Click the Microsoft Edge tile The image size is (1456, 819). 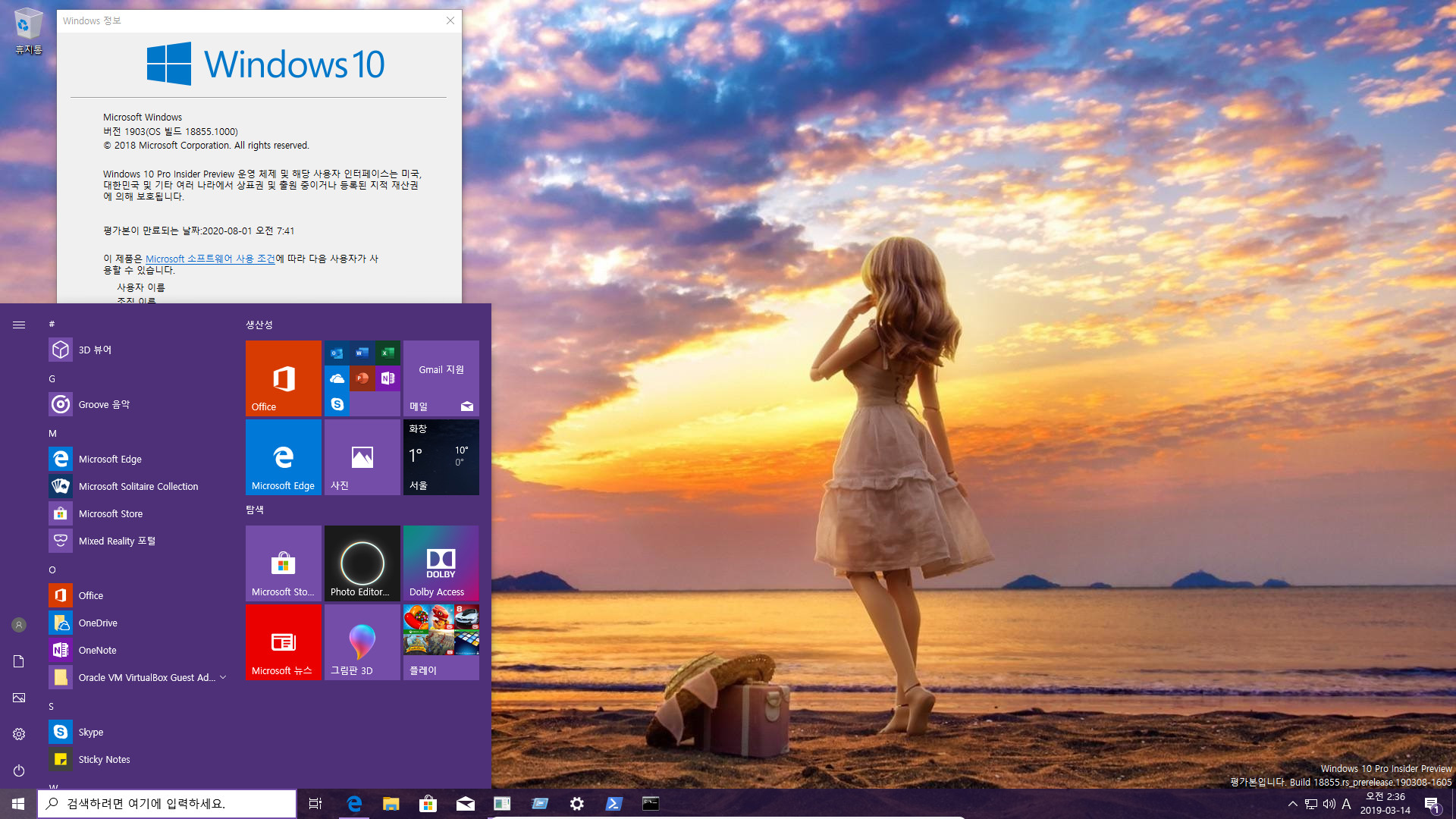pos(284,457)
